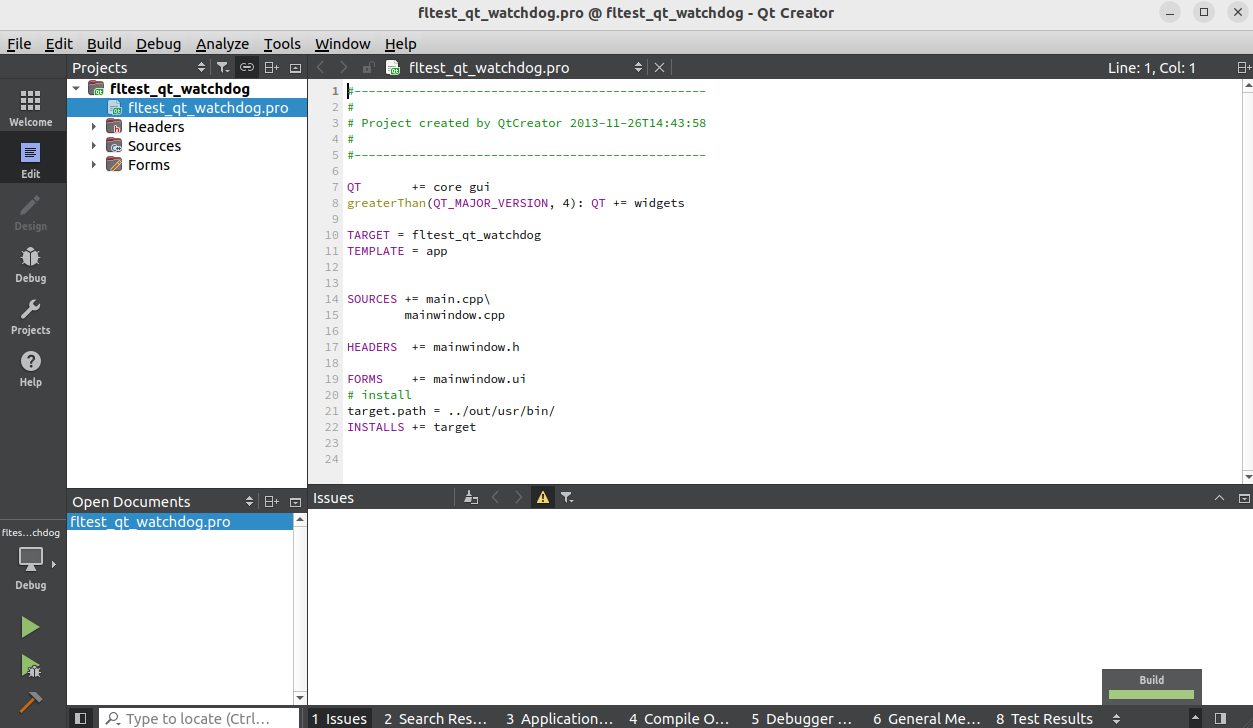Image resolution: width=1253 pixels, height=728 pixels.
Task: Toggle show warnings in Issues
Action: [543, 497]
